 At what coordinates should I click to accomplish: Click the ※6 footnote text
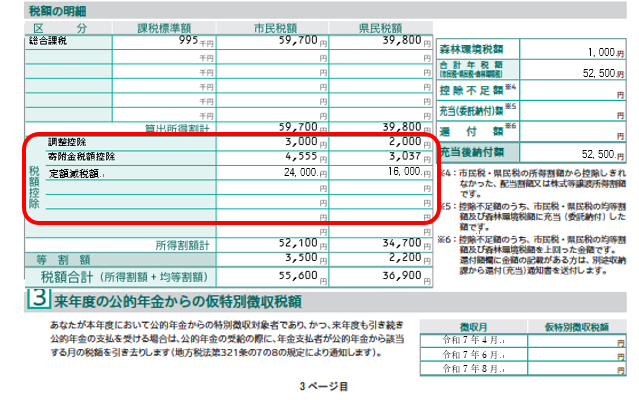point(532,255)
